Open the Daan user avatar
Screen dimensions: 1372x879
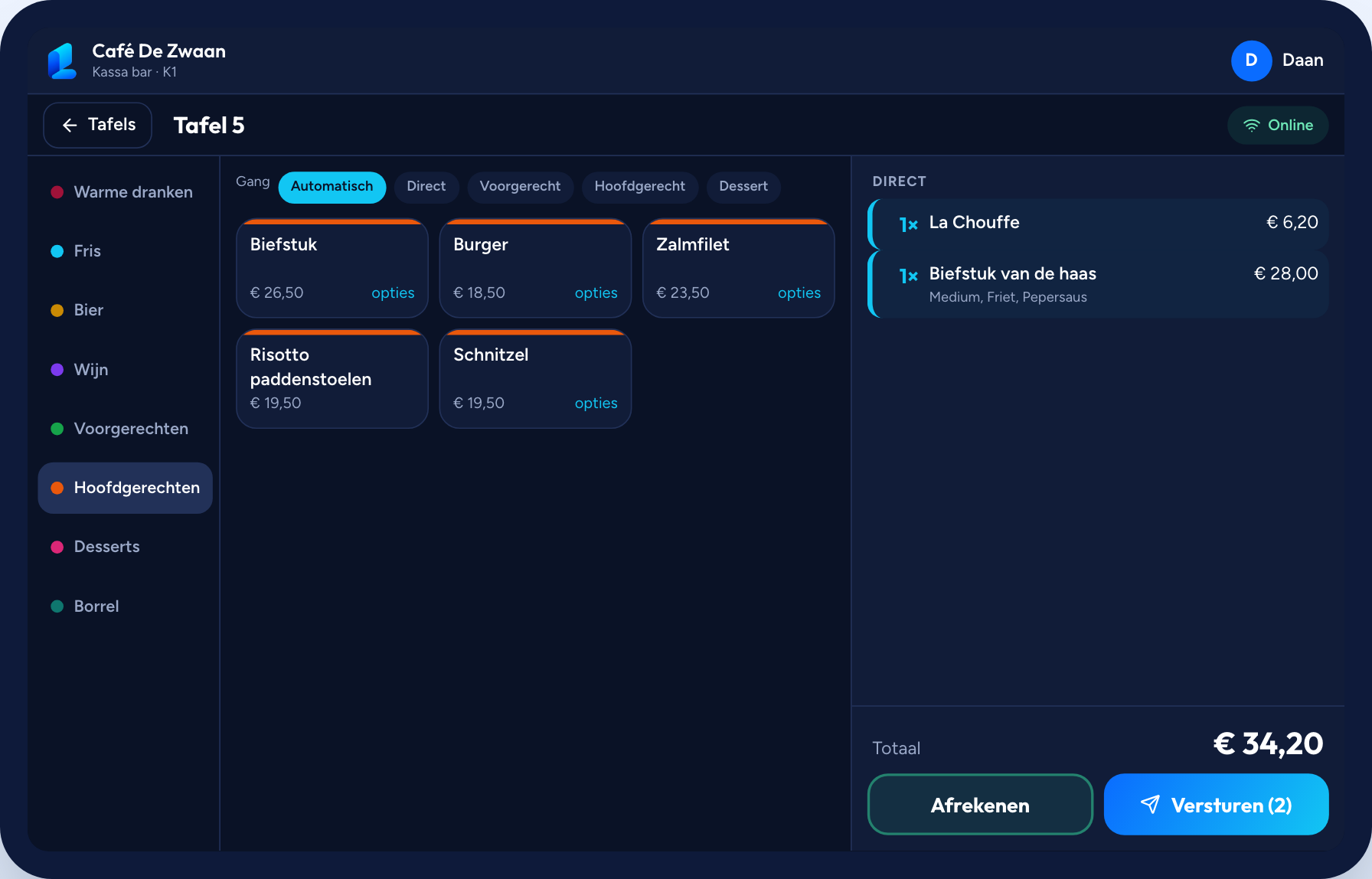tap(1251, 60)
